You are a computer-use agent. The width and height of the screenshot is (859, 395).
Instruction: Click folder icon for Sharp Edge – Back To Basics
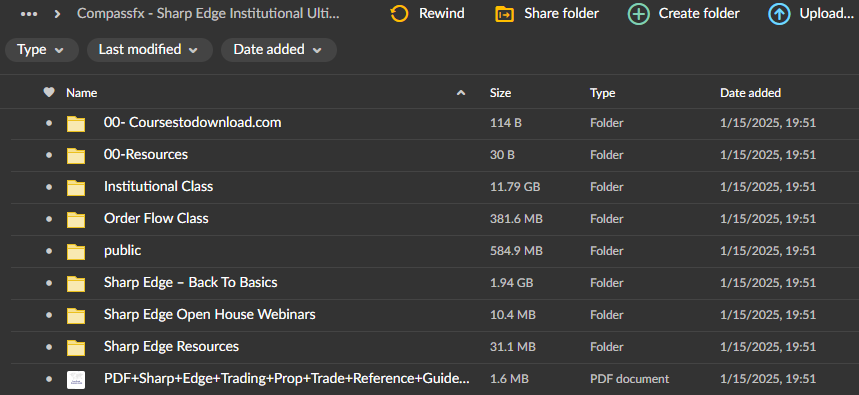[76, 283]
